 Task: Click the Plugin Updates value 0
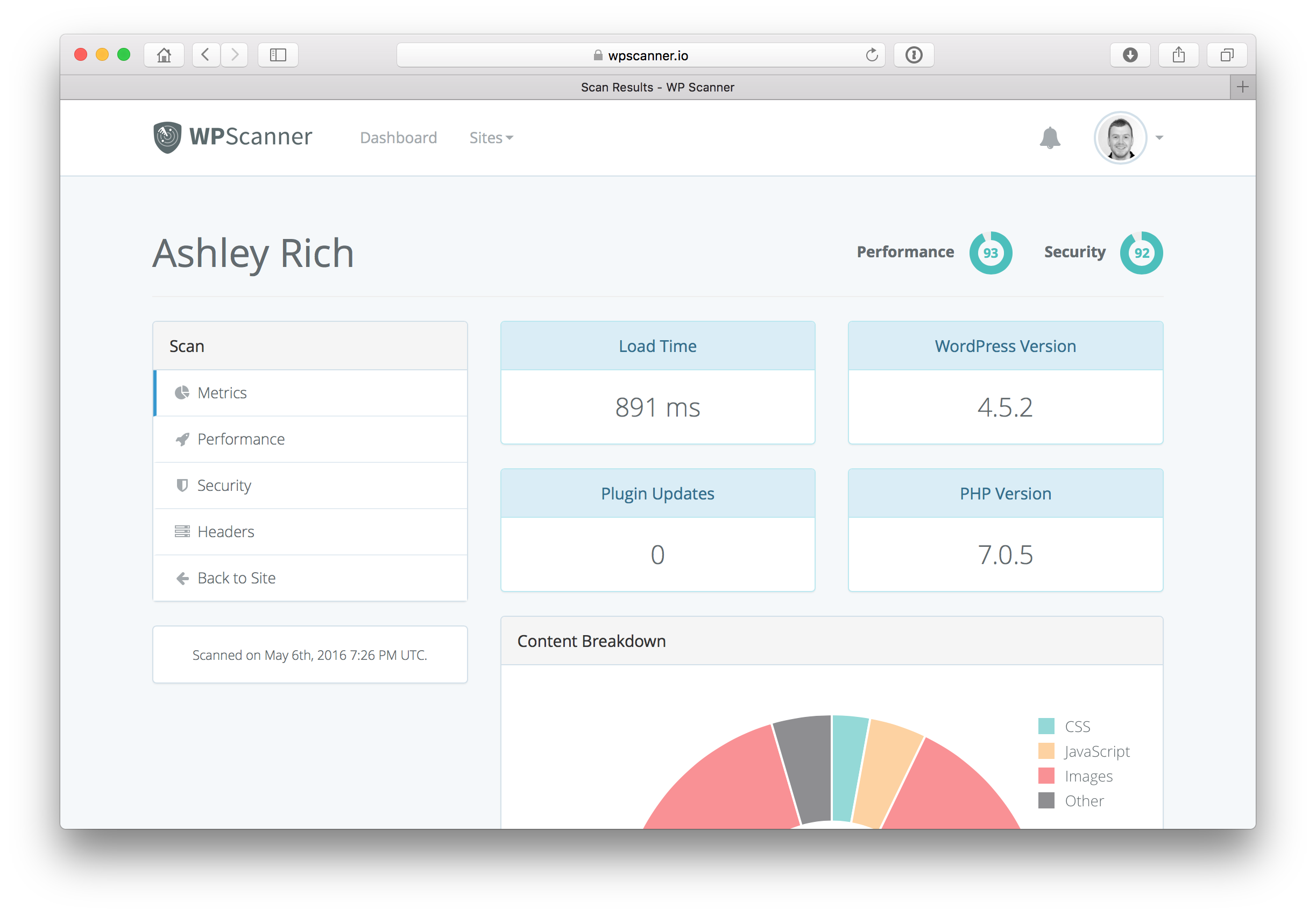click(657, 555)
